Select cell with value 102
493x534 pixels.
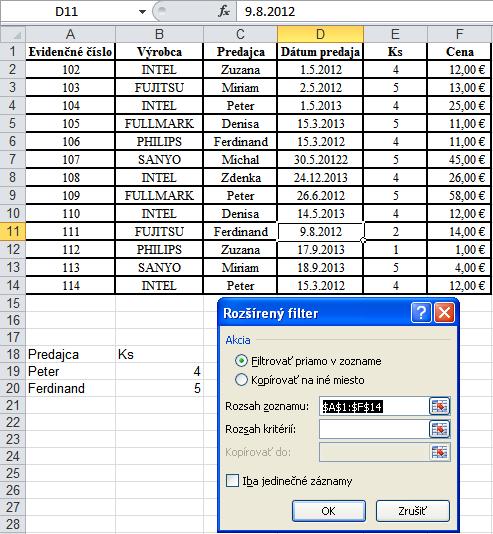coord(70,70)
